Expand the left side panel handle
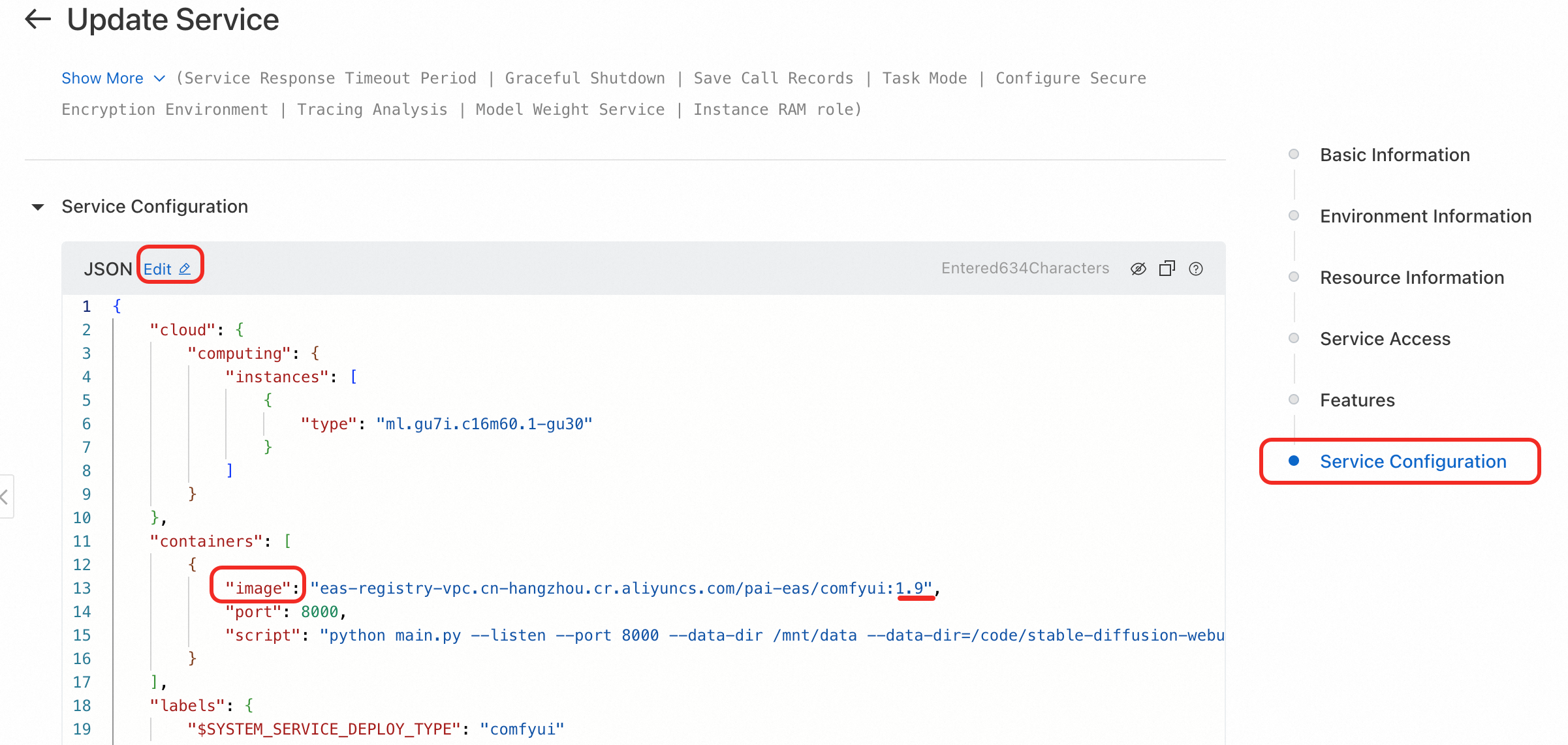The width and height of the screenshot is (1568, 745). tap(5, 497)
